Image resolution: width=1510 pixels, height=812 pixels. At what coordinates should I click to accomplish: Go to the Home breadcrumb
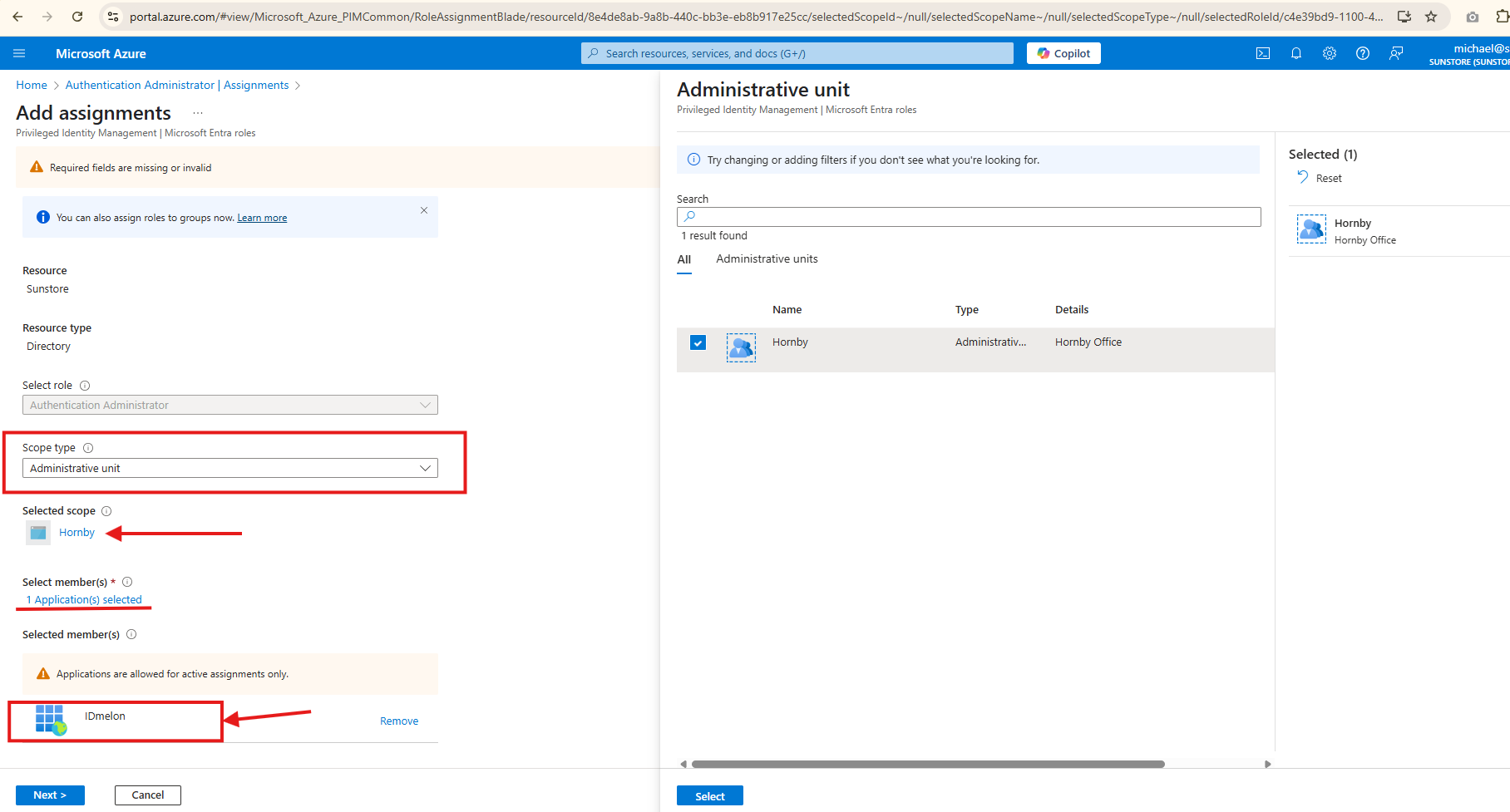[32, 85]
